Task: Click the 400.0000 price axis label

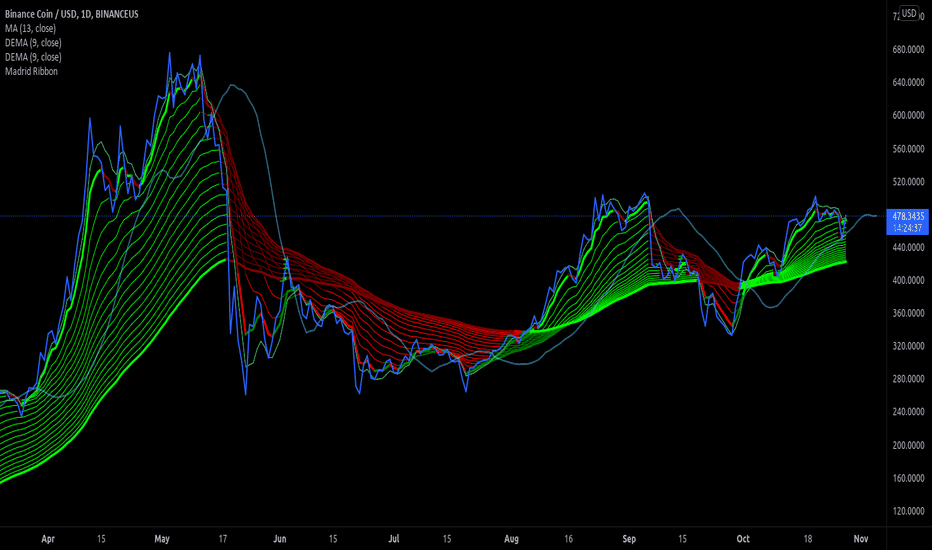Action: (908, 280)
